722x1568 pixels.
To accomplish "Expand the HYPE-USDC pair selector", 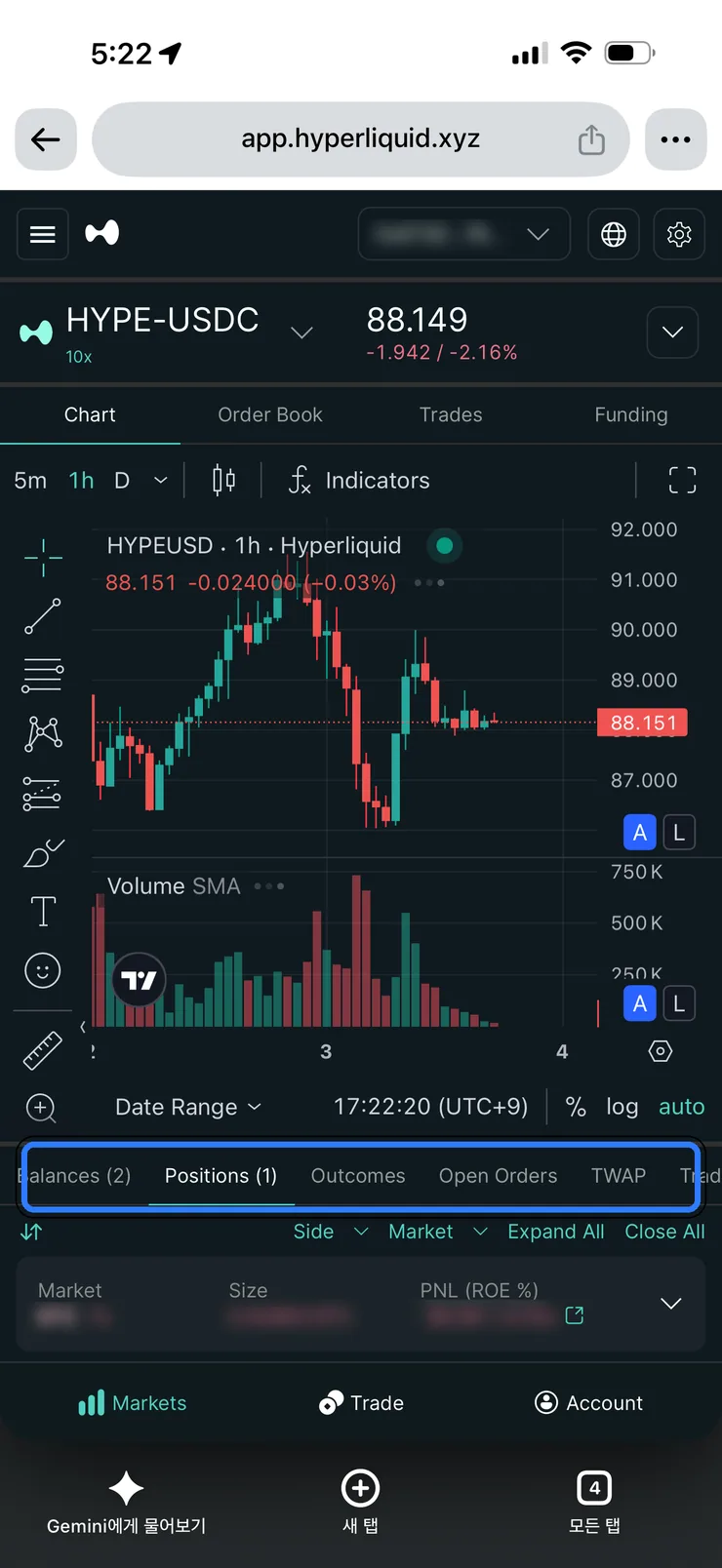I will [x=301, y=333].
